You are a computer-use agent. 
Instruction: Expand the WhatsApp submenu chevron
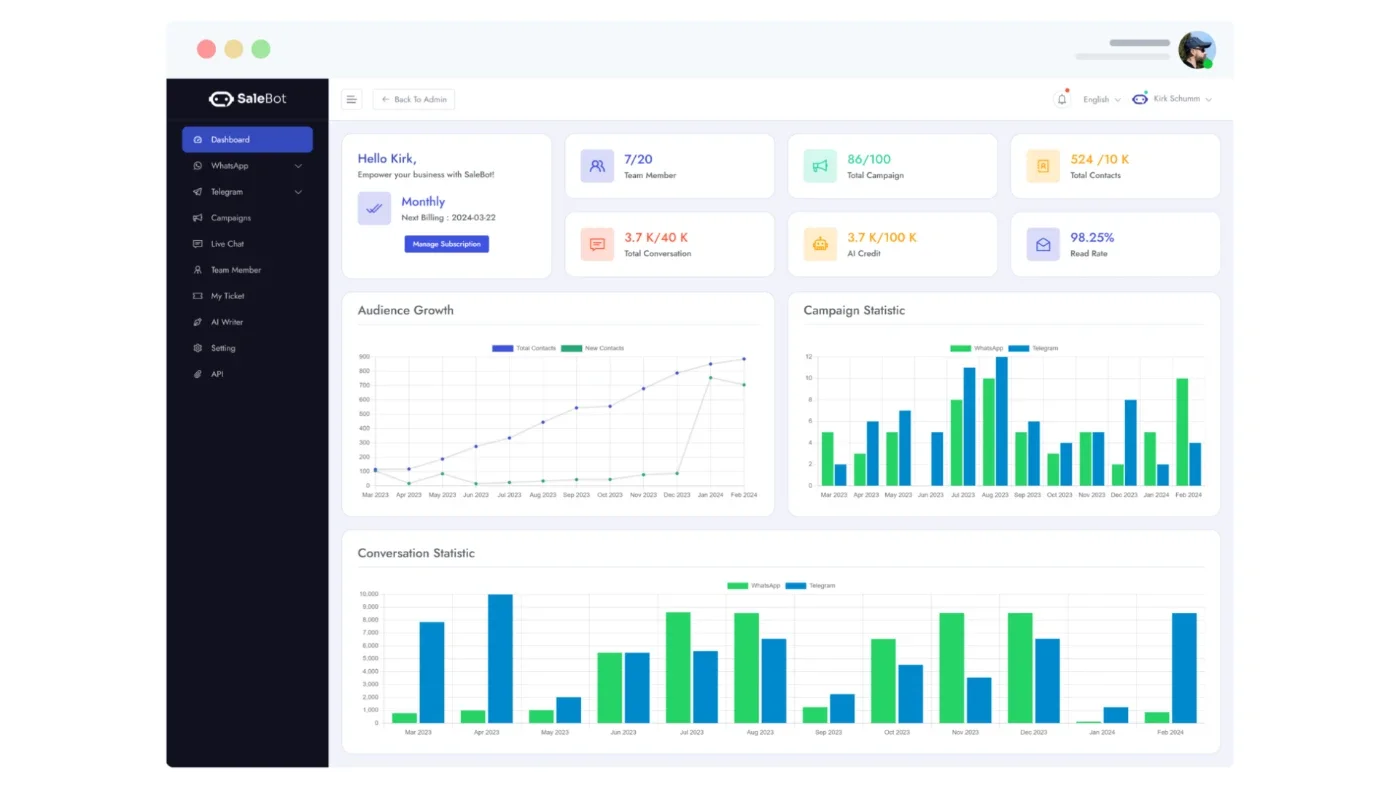[298, 166]
